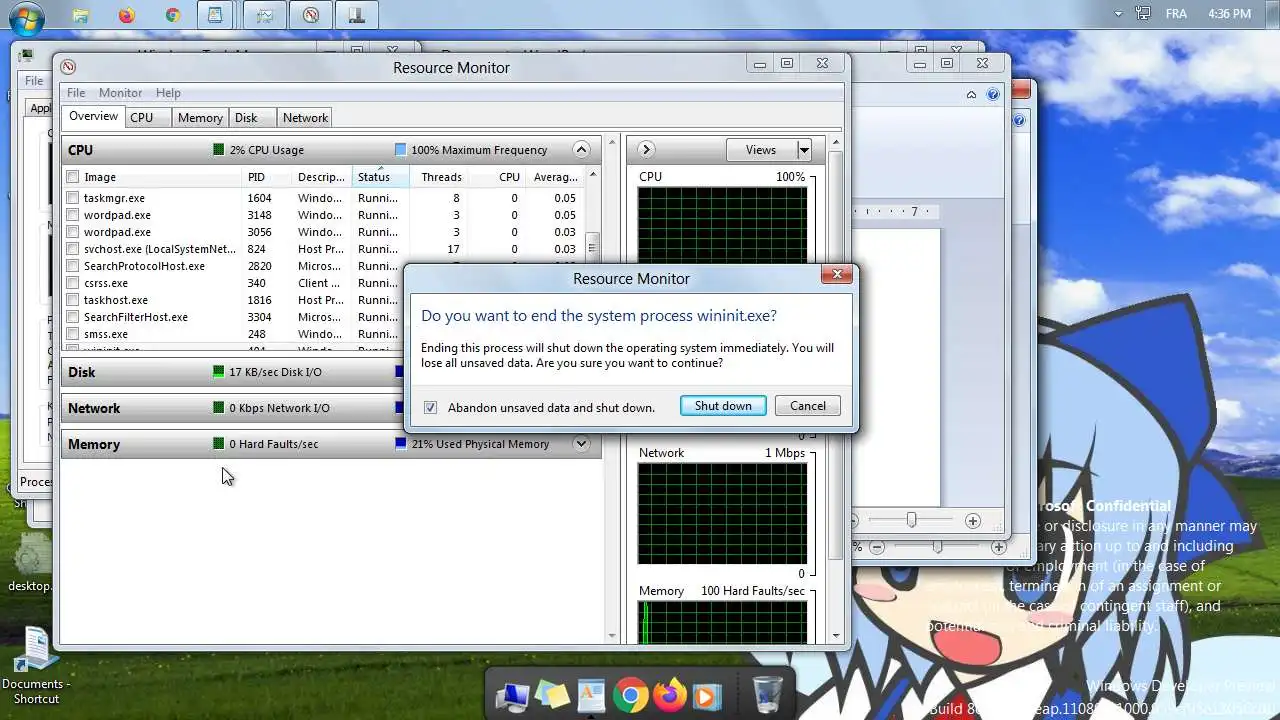Switch to Resource Monitor via top taskbar button
1280x720 pixels.
click(311, 15)
